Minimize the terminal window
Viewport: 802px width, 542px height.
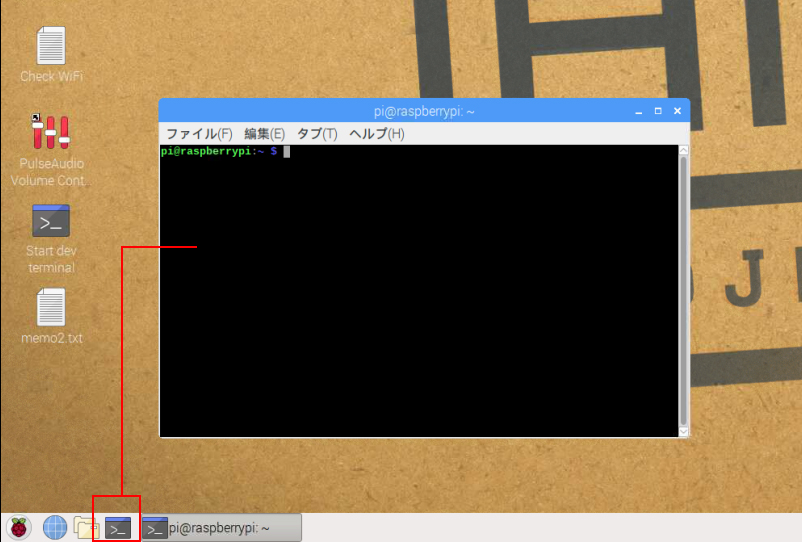coord(638,111)
